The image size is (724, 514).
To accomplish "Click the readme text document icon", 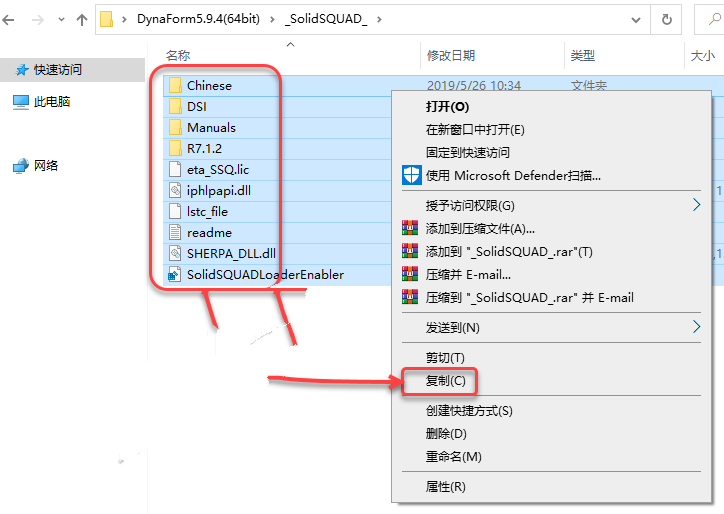I will click(x=175, y=232).
